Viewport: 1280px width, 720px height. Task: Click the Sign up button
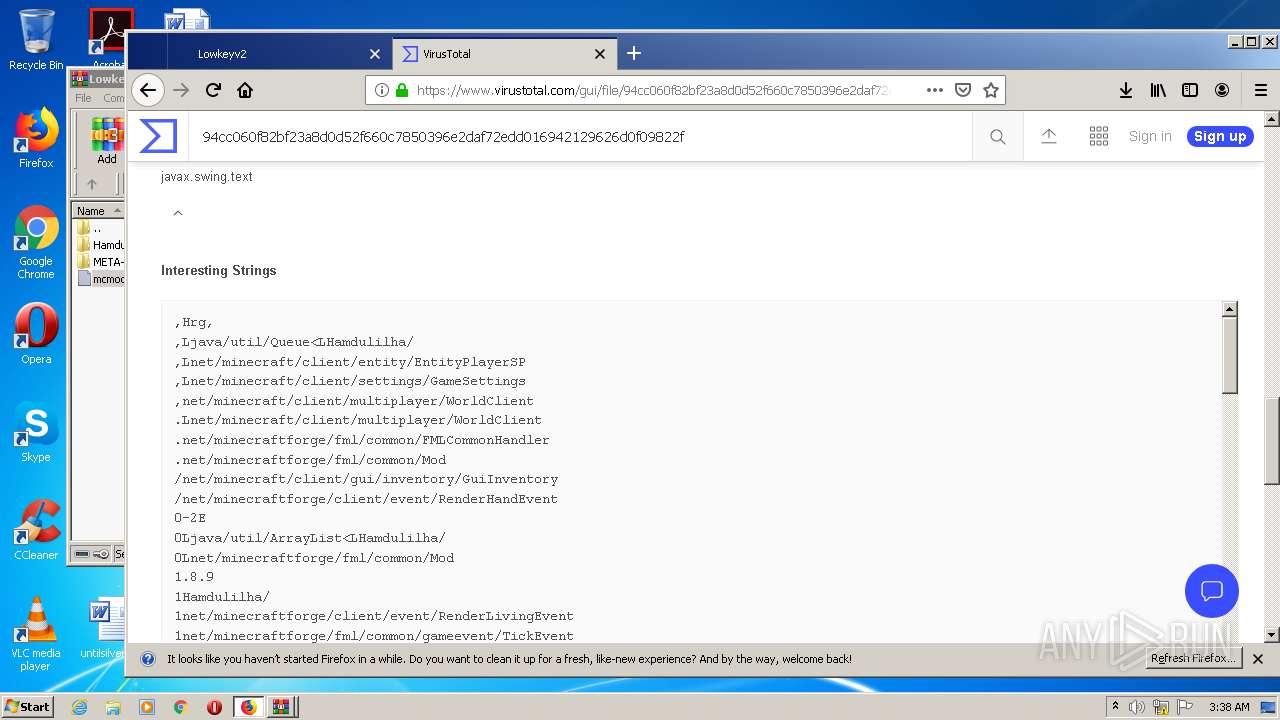[1220, 136]
